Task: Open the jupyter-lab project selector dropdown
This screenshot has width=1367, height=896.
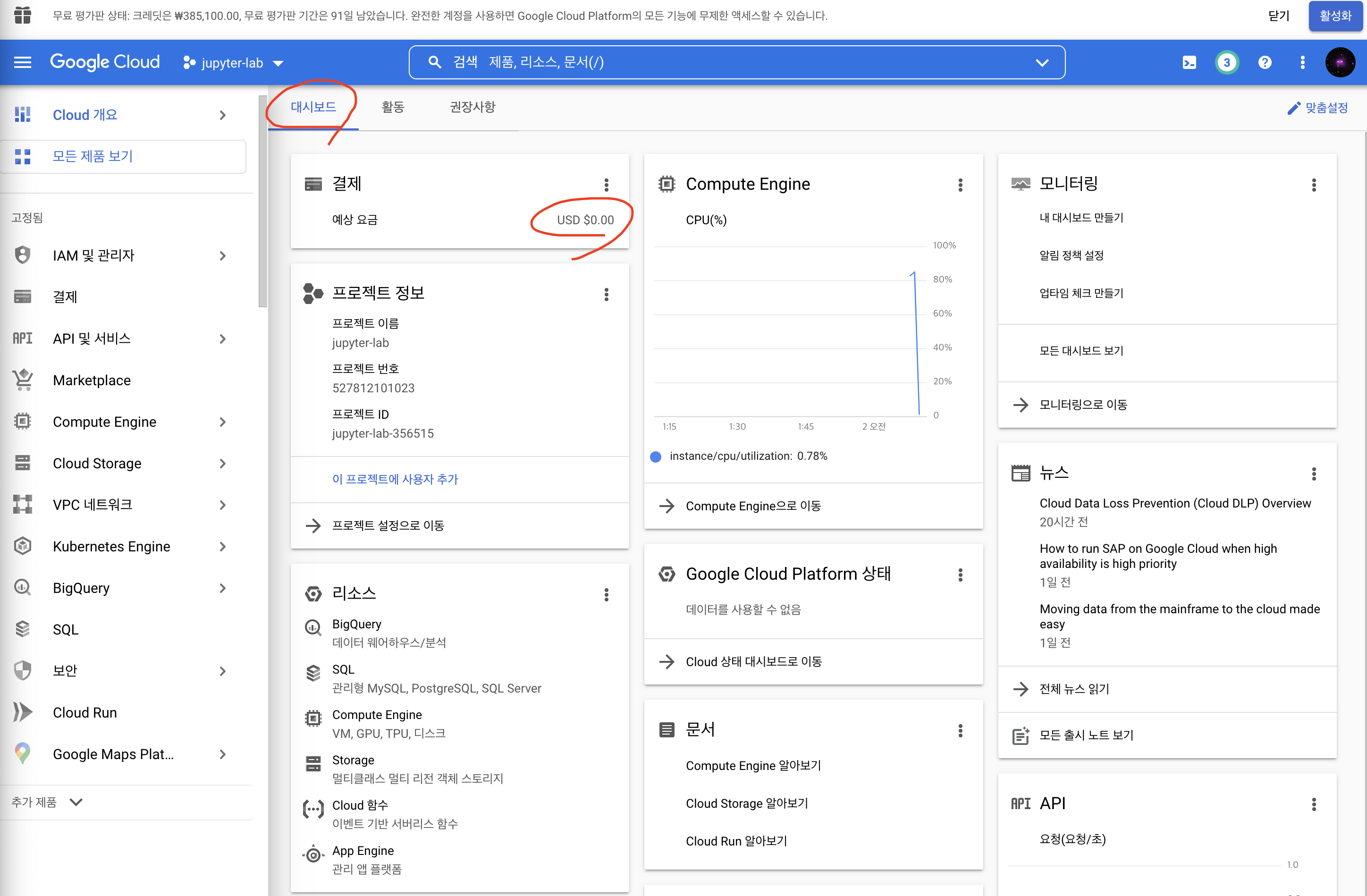Action: point(233,63)
